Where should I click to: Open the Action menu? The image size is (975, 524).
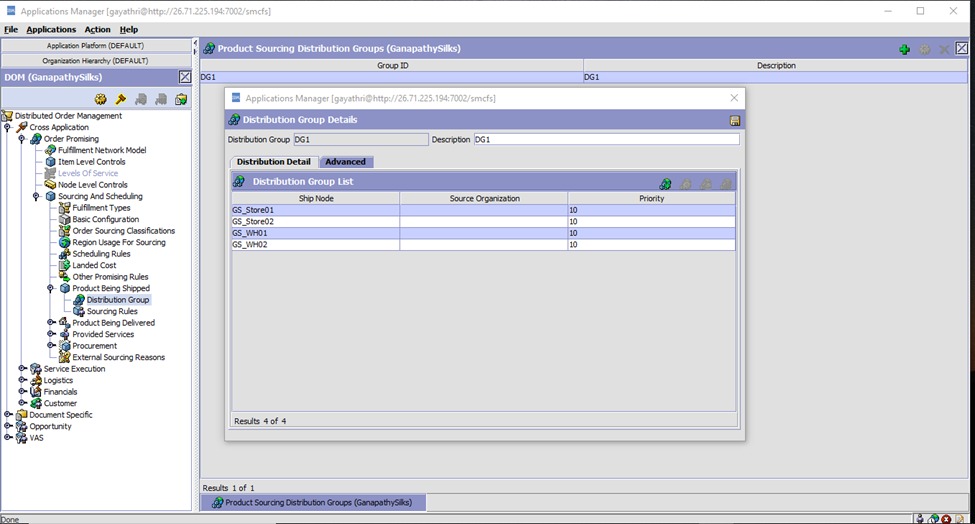(x=97, y=30)
